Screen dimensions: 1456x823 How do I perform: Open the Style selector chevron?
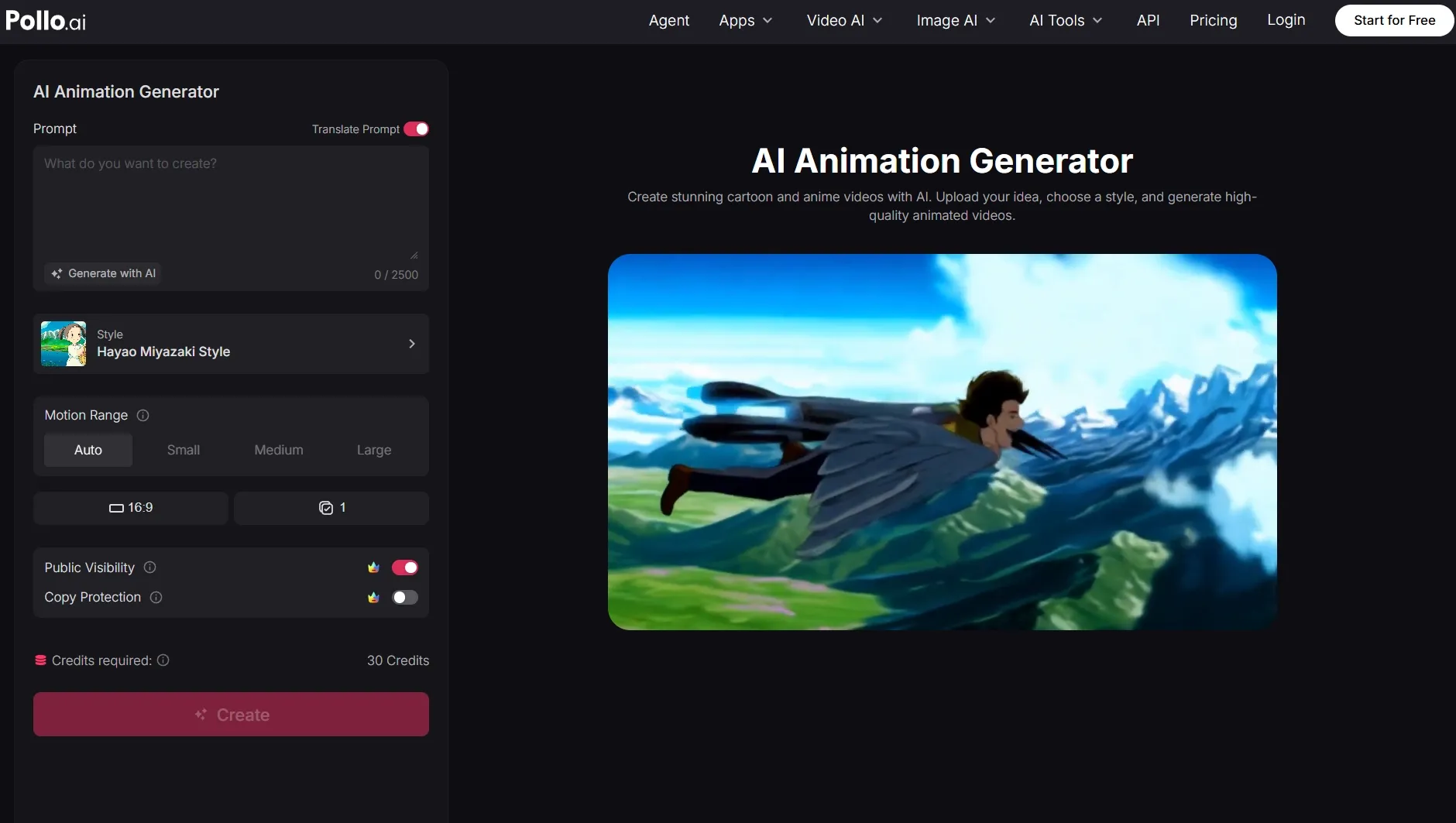tap(412, 344)
